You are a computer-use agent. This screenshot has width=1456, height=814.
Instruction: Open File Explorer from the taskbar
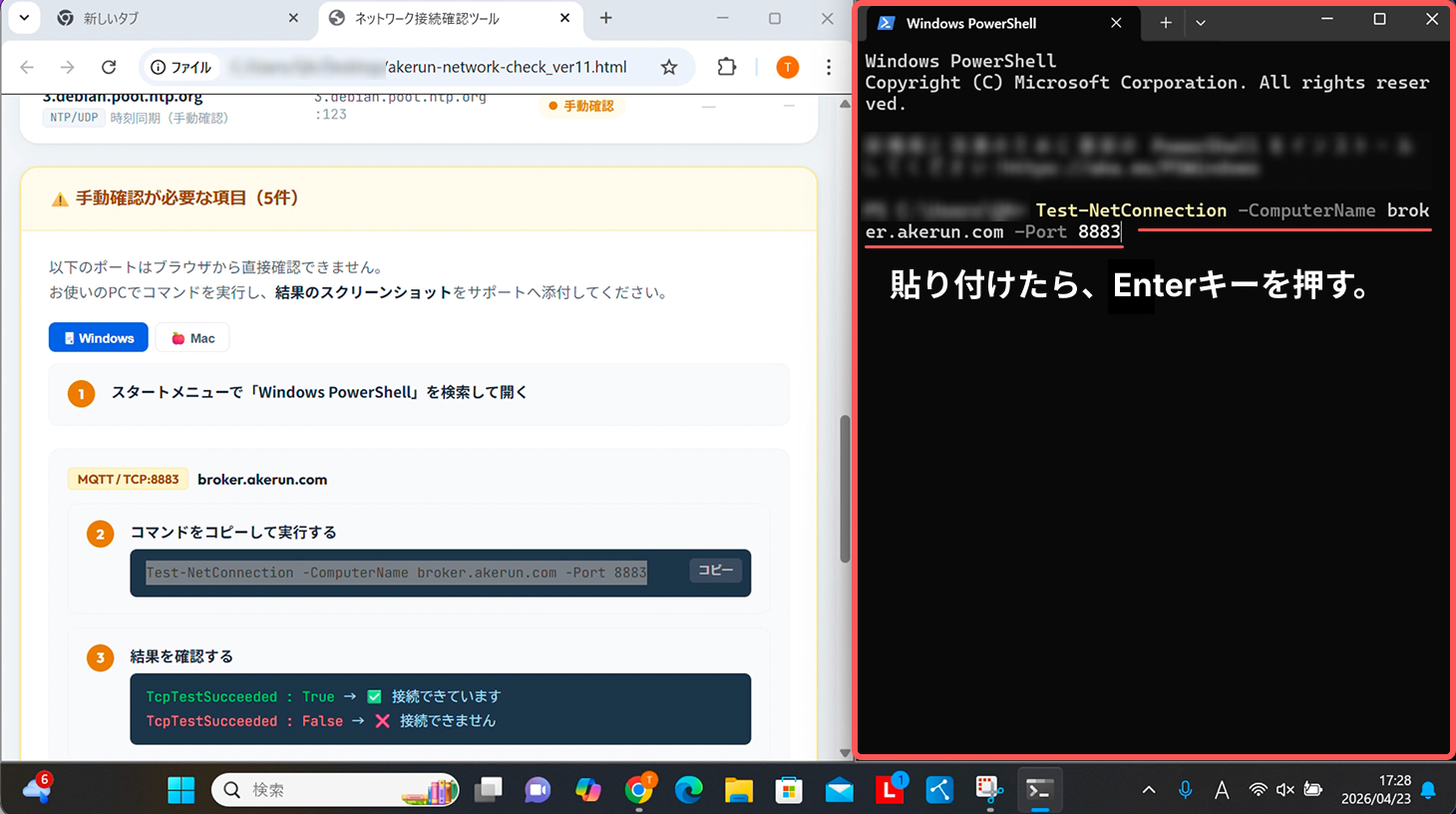[739, 790]
